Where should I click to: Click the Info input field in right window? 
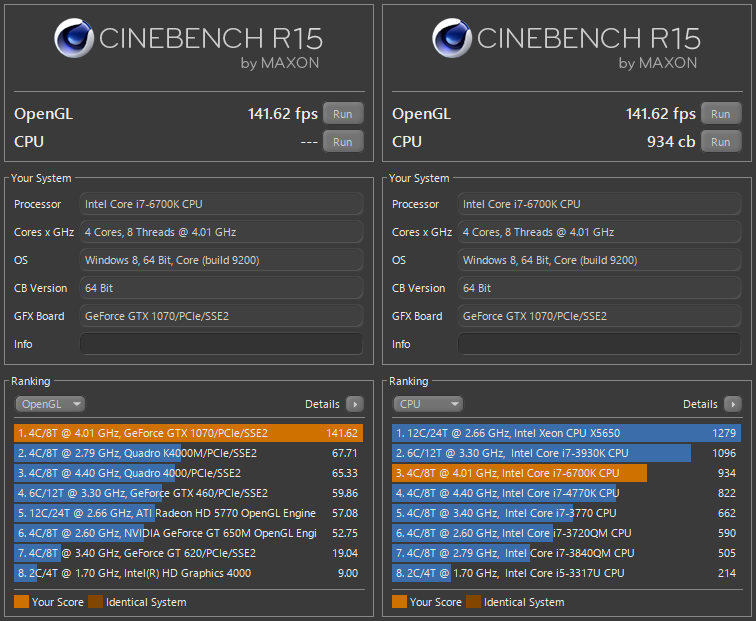pos(599,344)
